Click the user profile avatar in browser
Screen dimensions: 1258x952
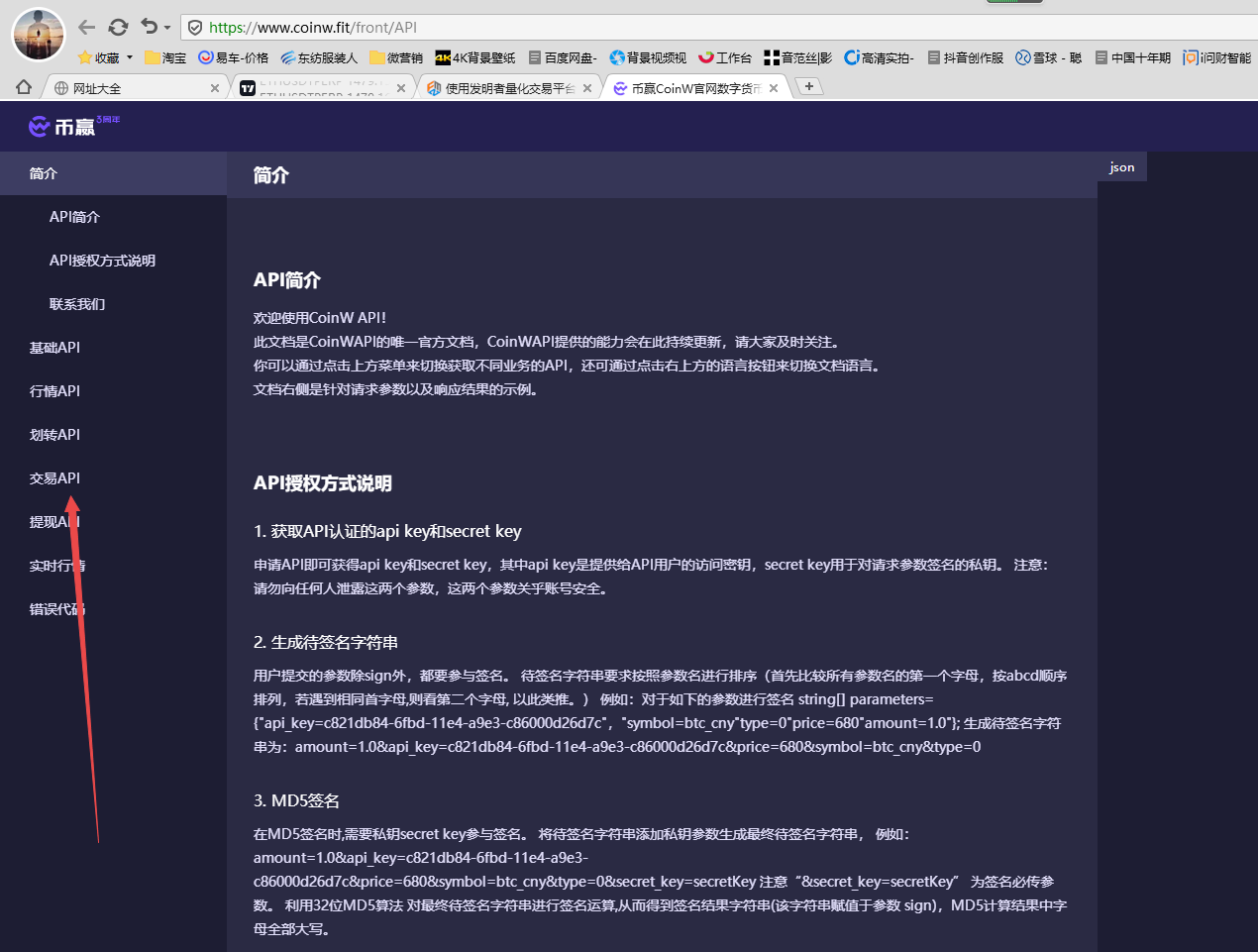[38, 34]
